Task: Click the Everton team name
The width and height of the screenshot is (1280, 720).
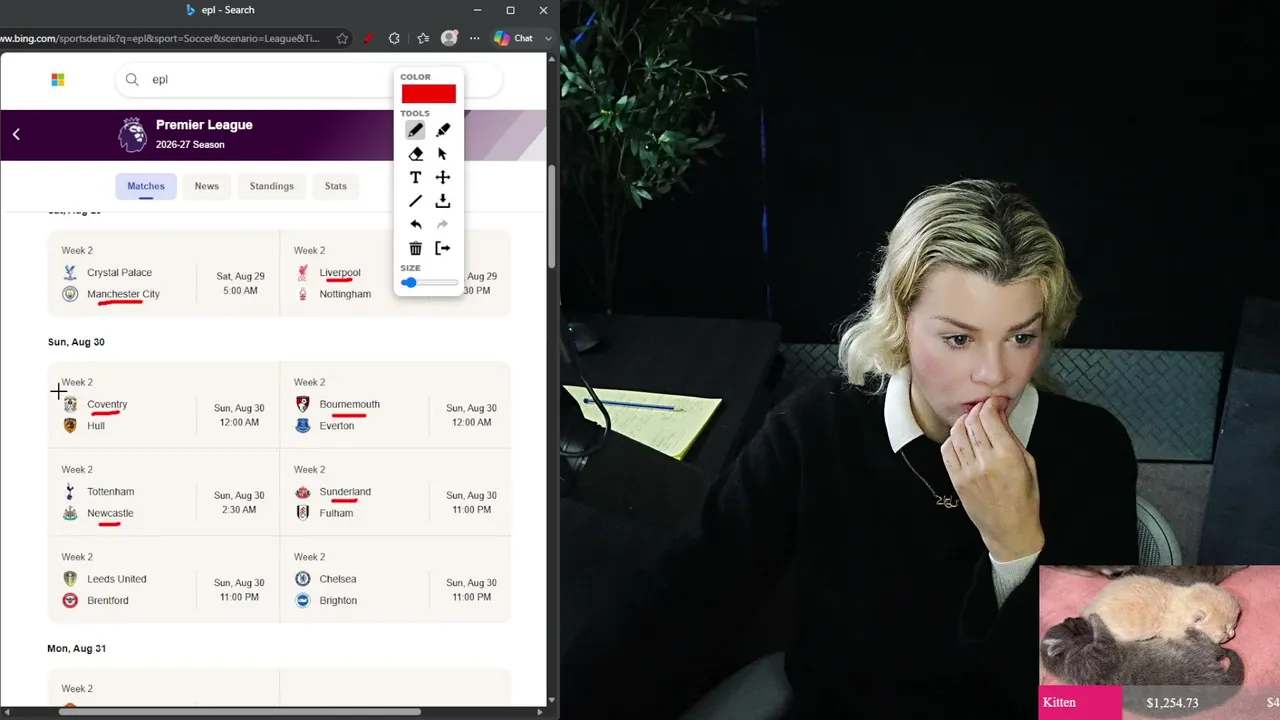Action: tap(337, 426)
